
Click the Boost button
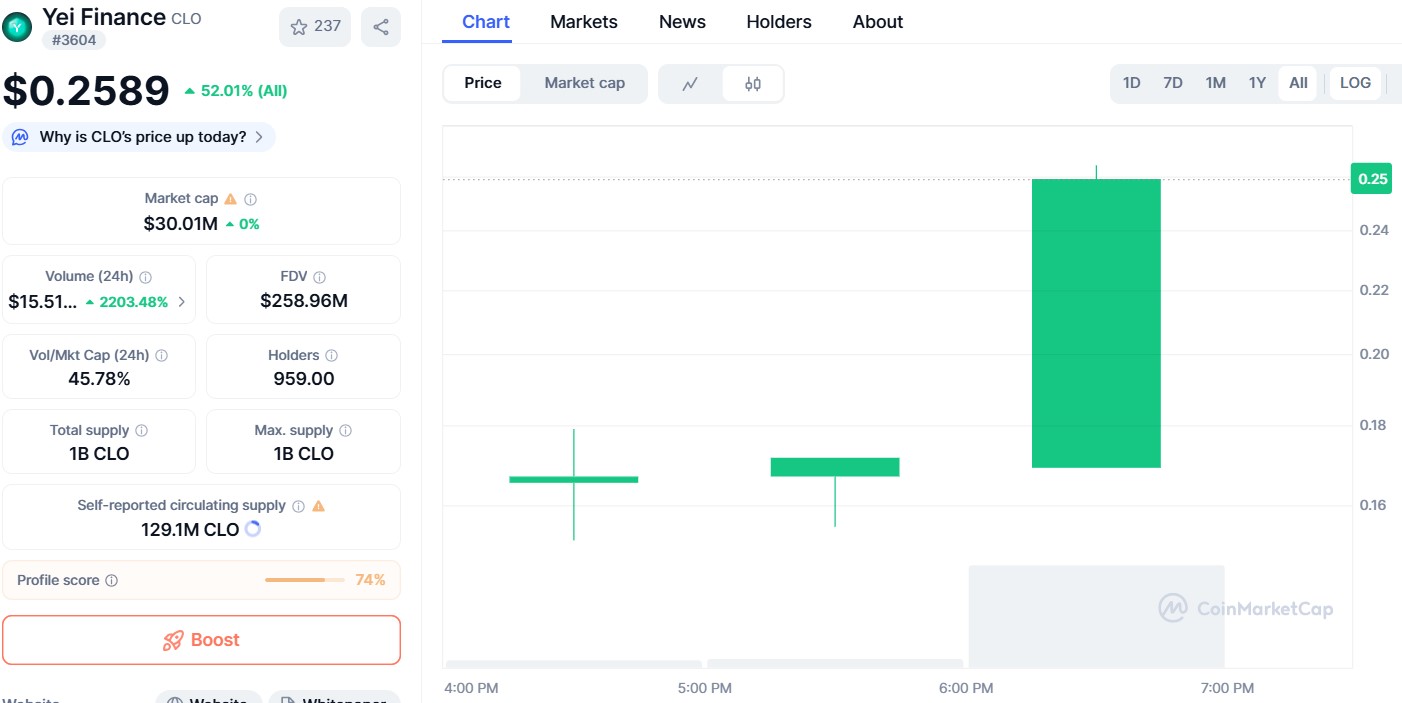201,640
